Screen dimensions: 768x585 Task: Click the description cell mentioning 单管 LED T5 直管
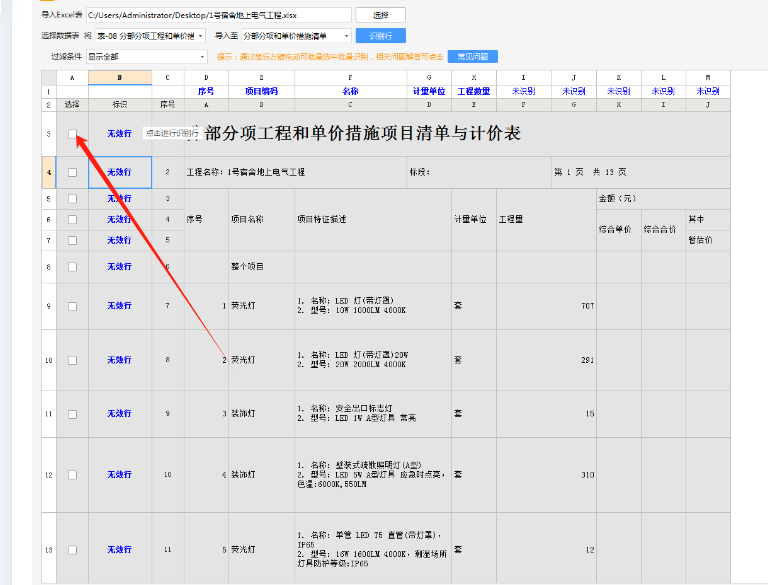pyautogui.click(x=373, y=549)
